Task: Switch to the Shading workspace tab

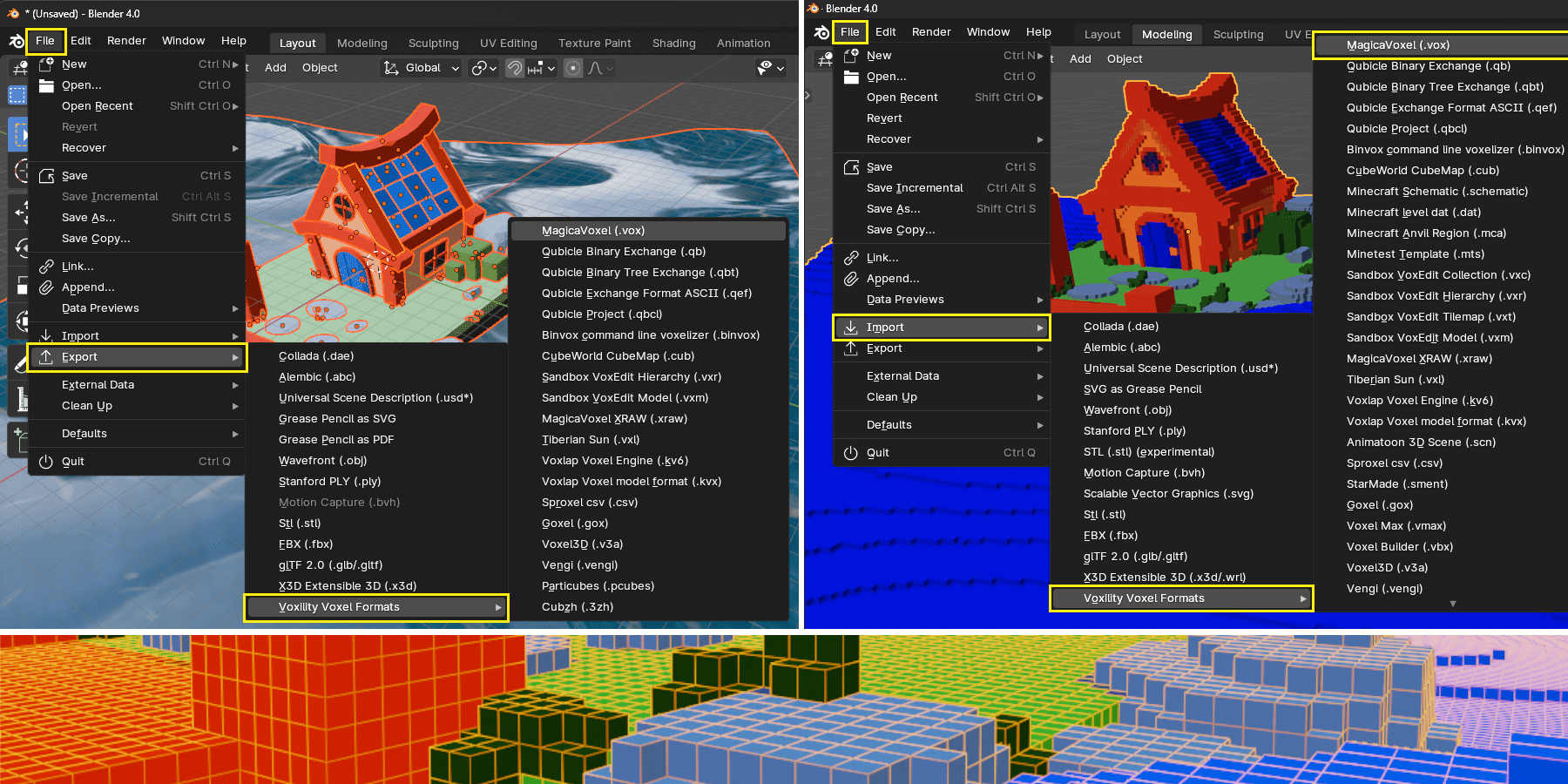Action: click(x=674, y=43)
